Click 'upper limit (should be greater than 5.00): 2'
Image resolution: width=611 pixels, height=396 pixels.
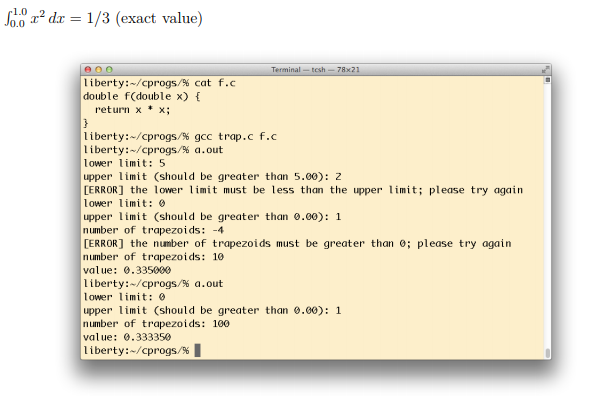coord(212,177)
